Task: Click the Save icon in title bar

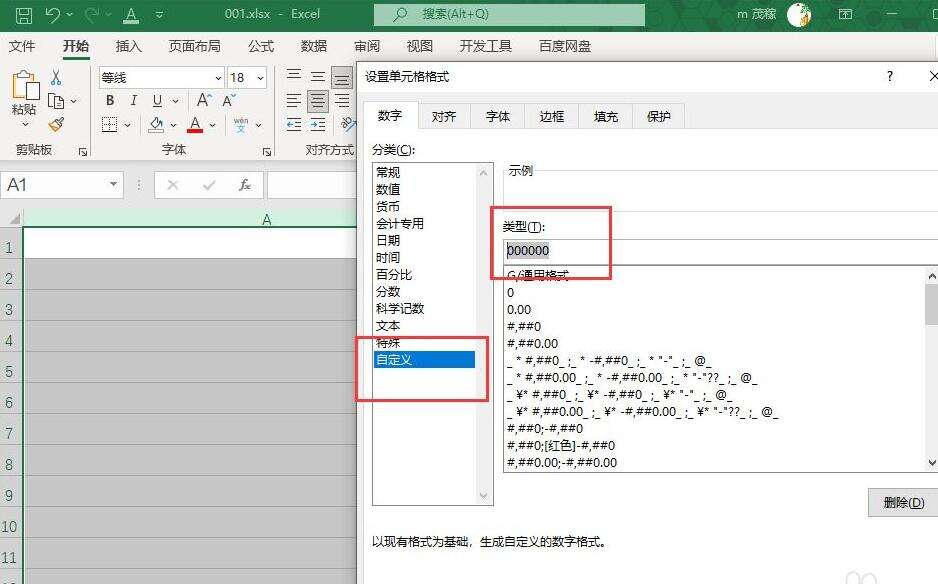Action: pos(23,15)
